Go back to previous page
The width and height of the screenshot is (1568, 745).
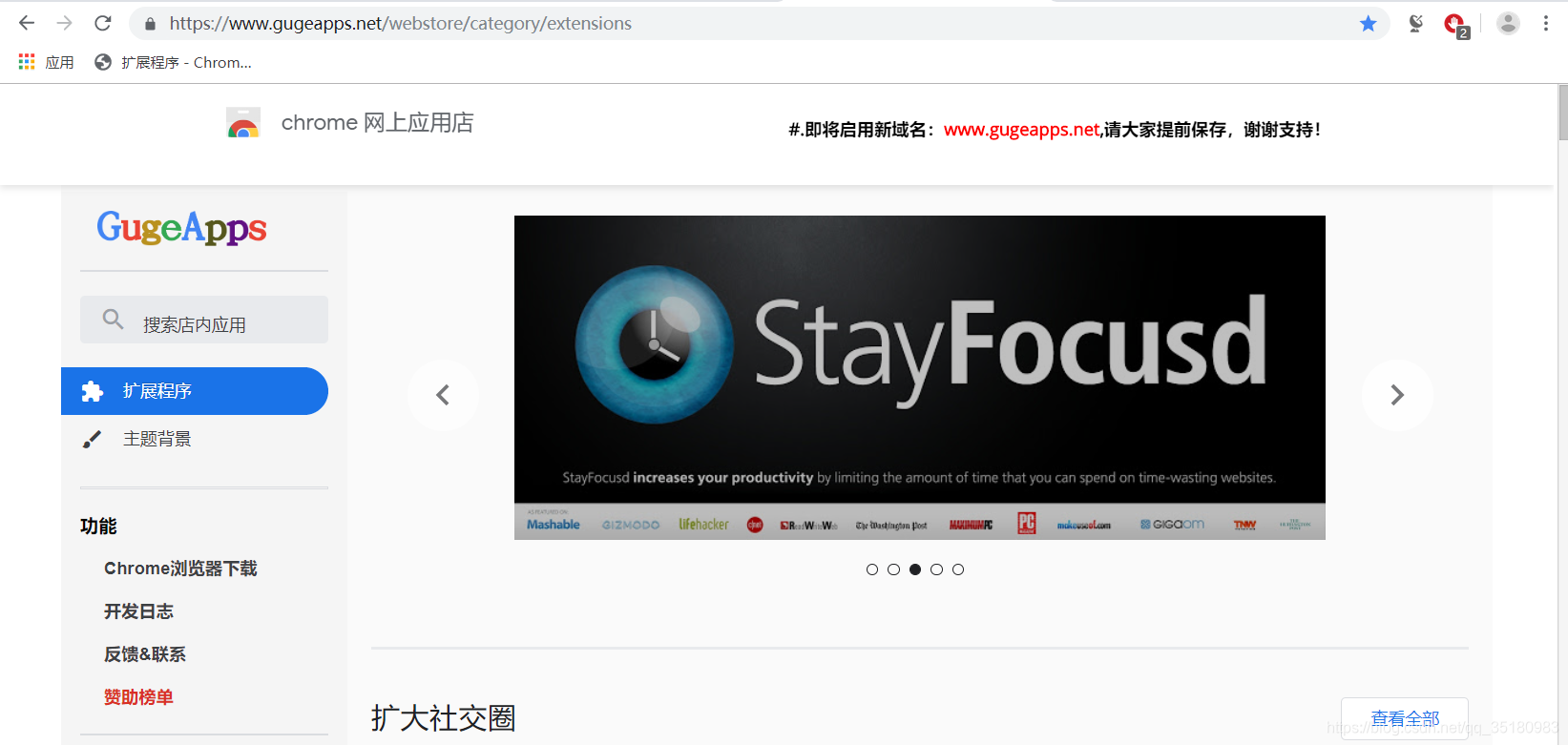click(27, 23)
